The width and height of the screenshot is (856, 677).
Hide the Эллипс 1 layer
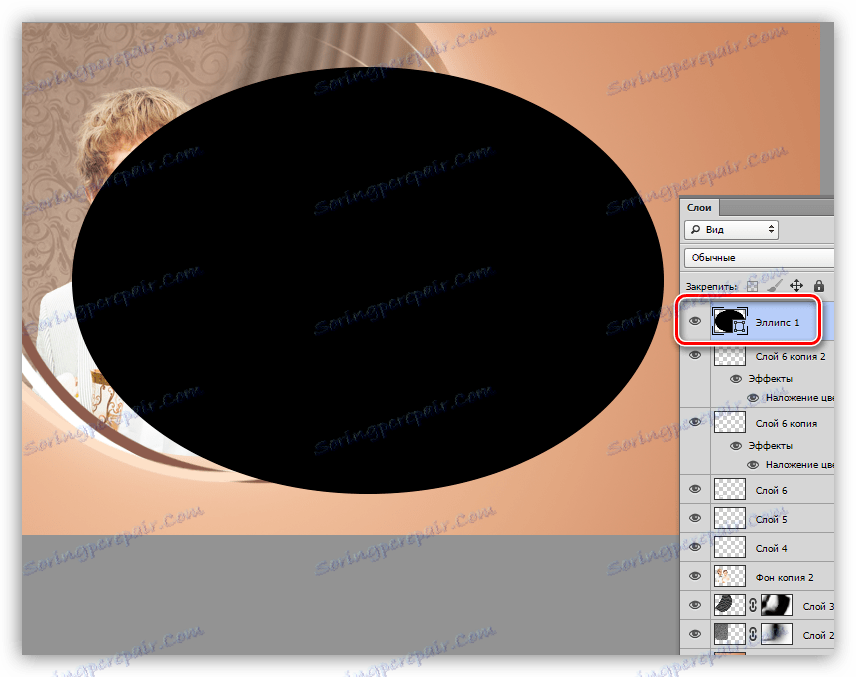click(x=694, y=321)
